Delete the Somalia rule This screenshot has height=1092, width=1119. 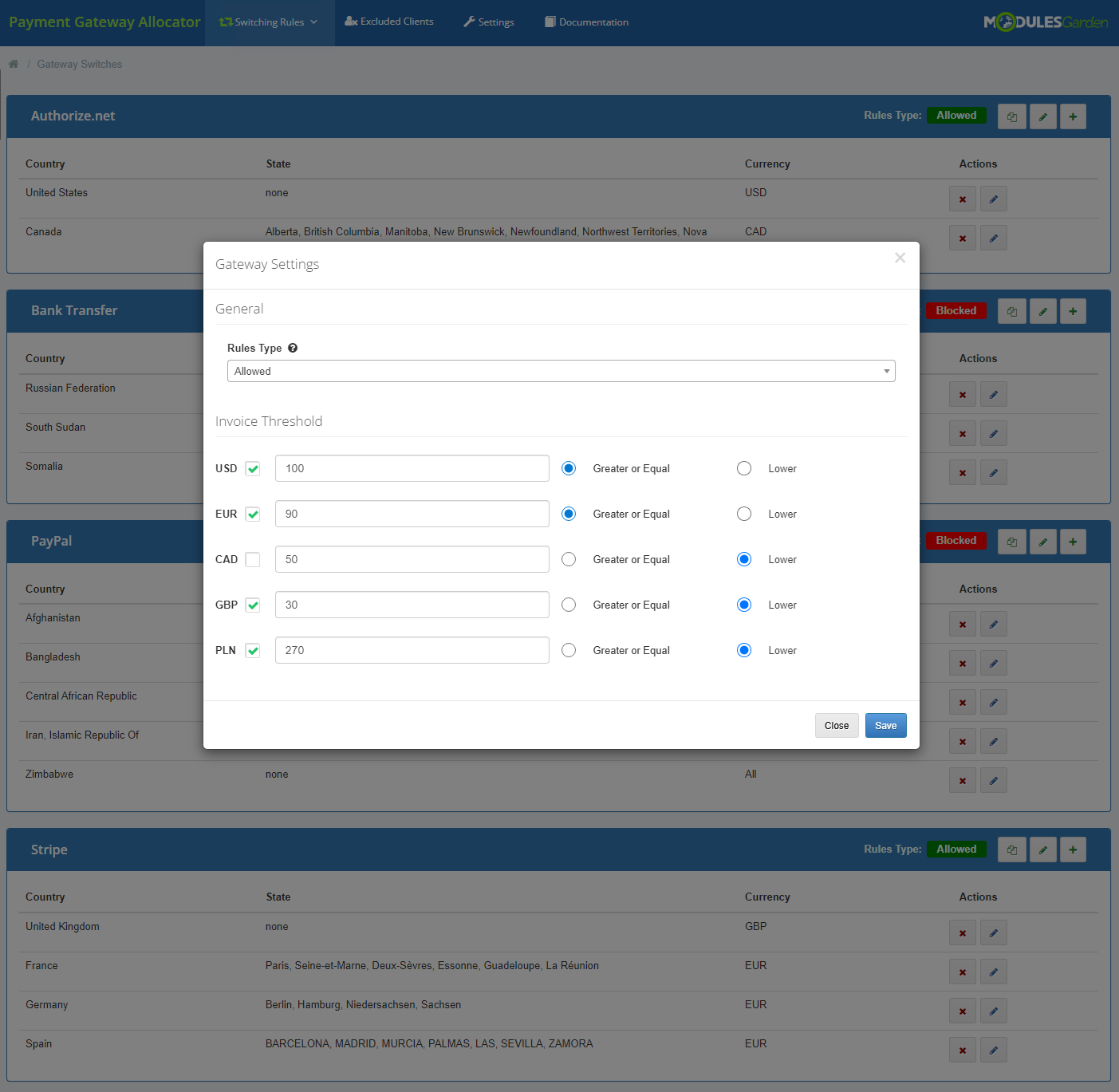pyautogui.click(x=963, y=472)
